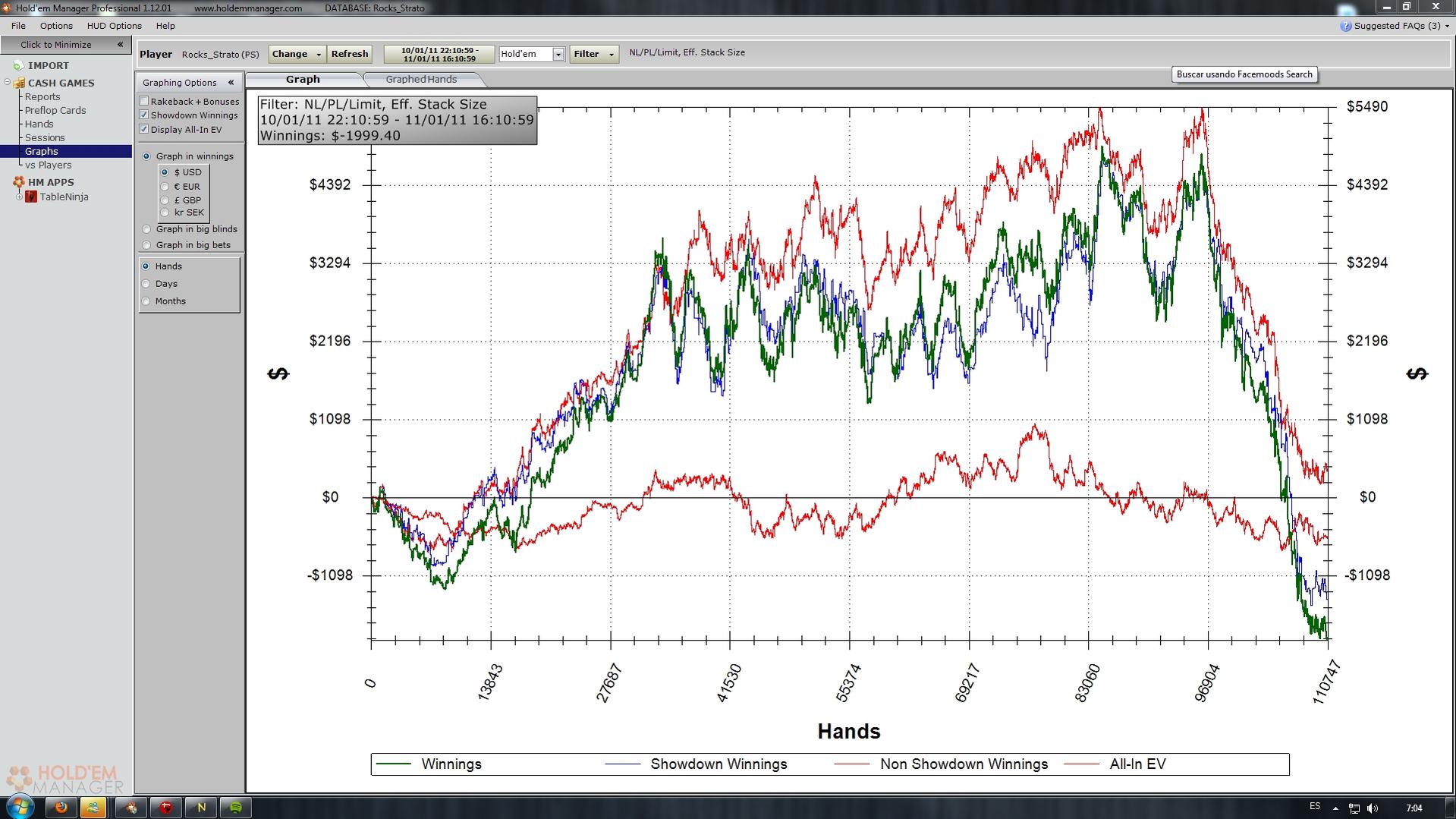Viewport: 1456px width, 819px height.
Task: Click the taskbar clock showing 7:04
Action: (1414, 808)
